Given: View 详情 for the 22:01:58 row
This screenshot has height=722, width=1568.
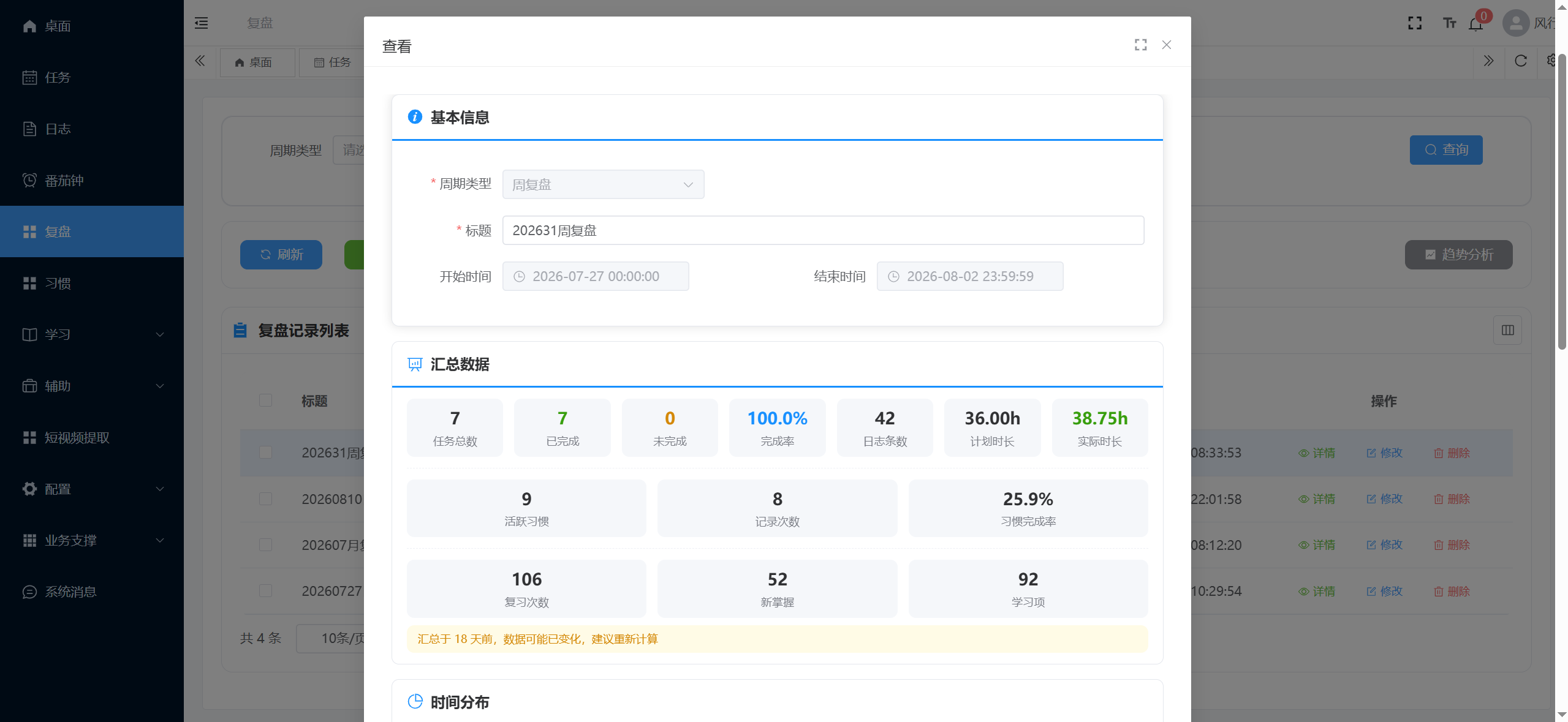Looking at the screenshot, I should point(1316,499).
